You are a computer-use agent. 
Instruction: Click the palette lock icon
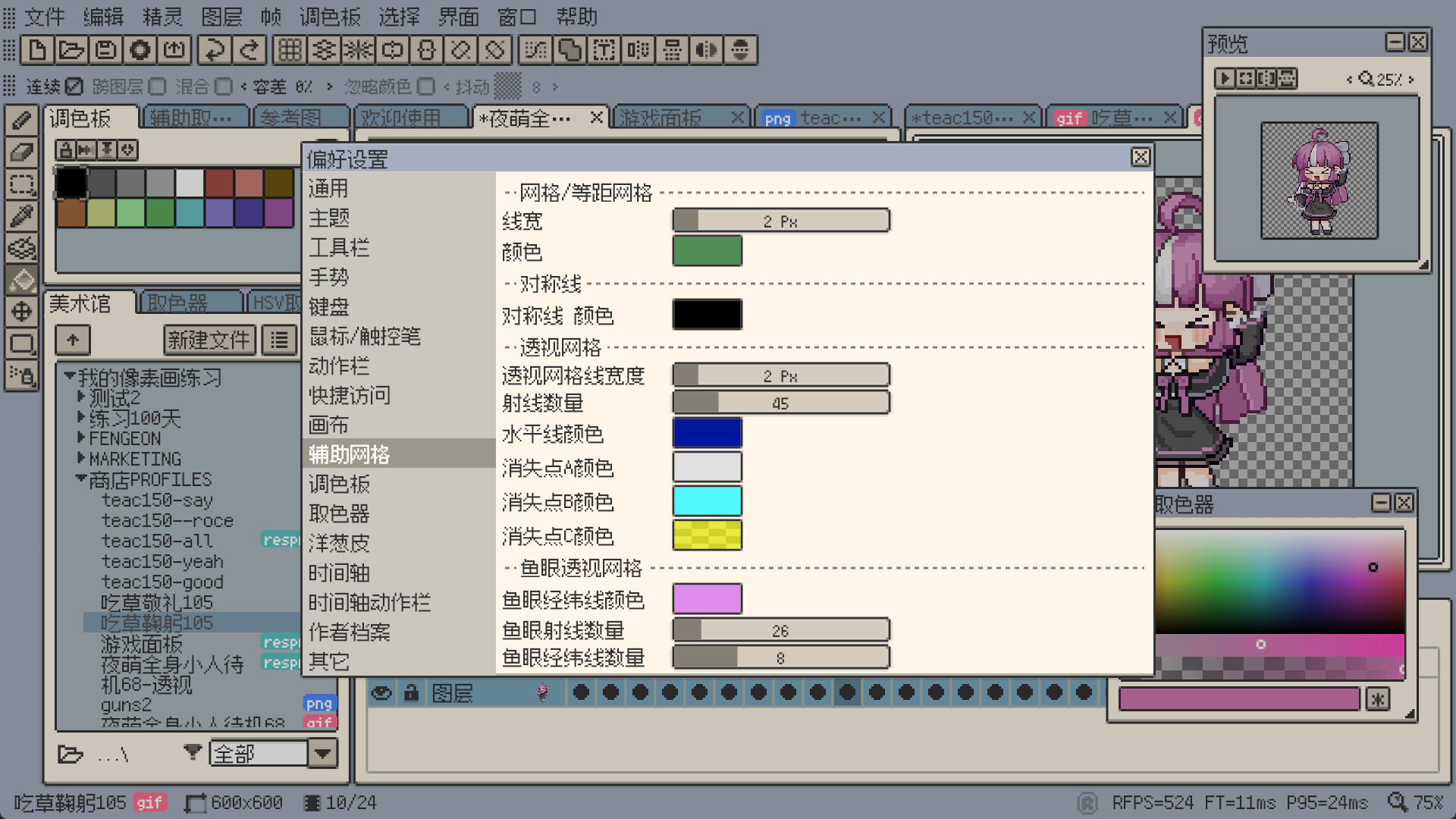[x=65, y=149]
